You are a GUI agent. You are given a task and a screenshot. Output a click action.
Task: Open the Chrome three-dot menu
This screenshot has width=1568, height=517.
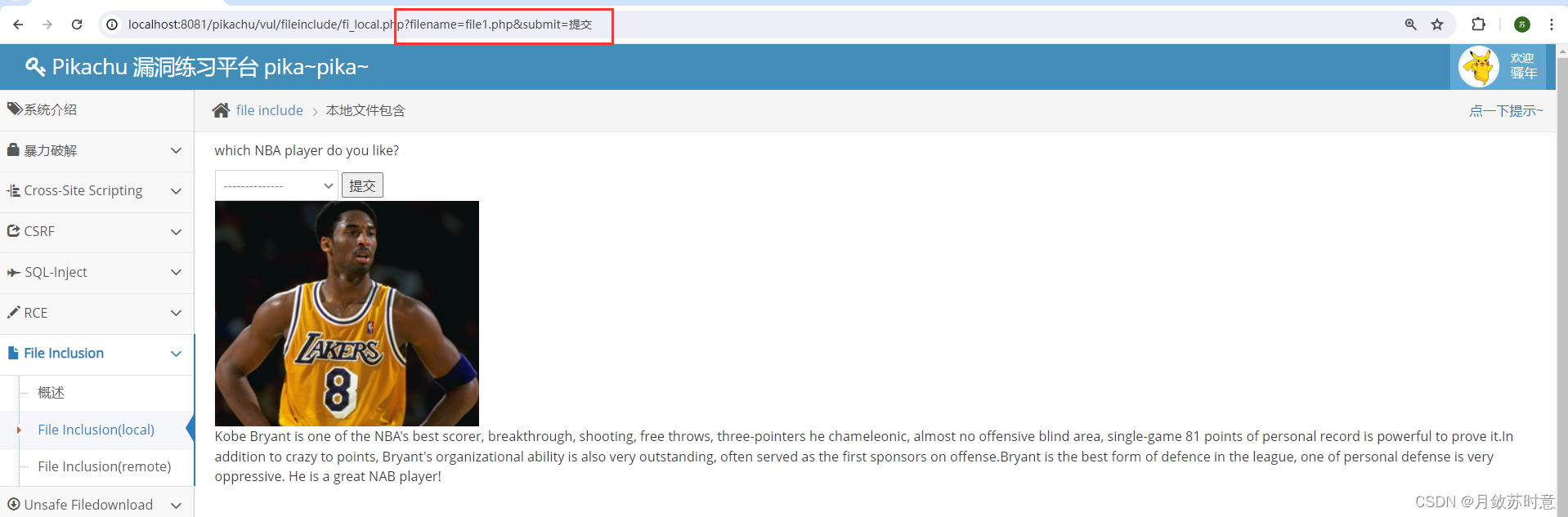point(1551,25)
